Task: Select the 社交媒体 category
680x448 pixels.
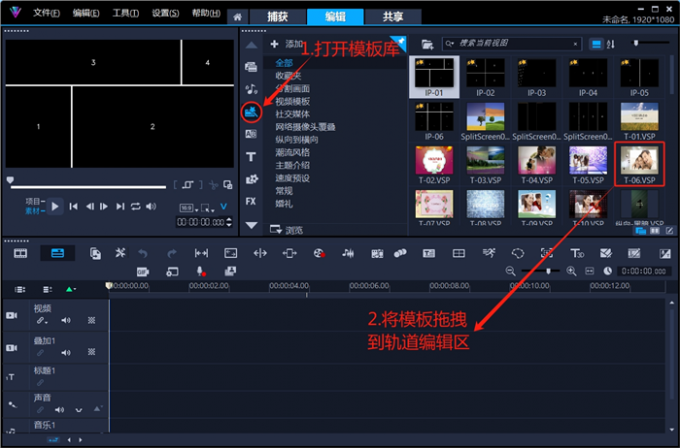Action: (x=293, y=114)
